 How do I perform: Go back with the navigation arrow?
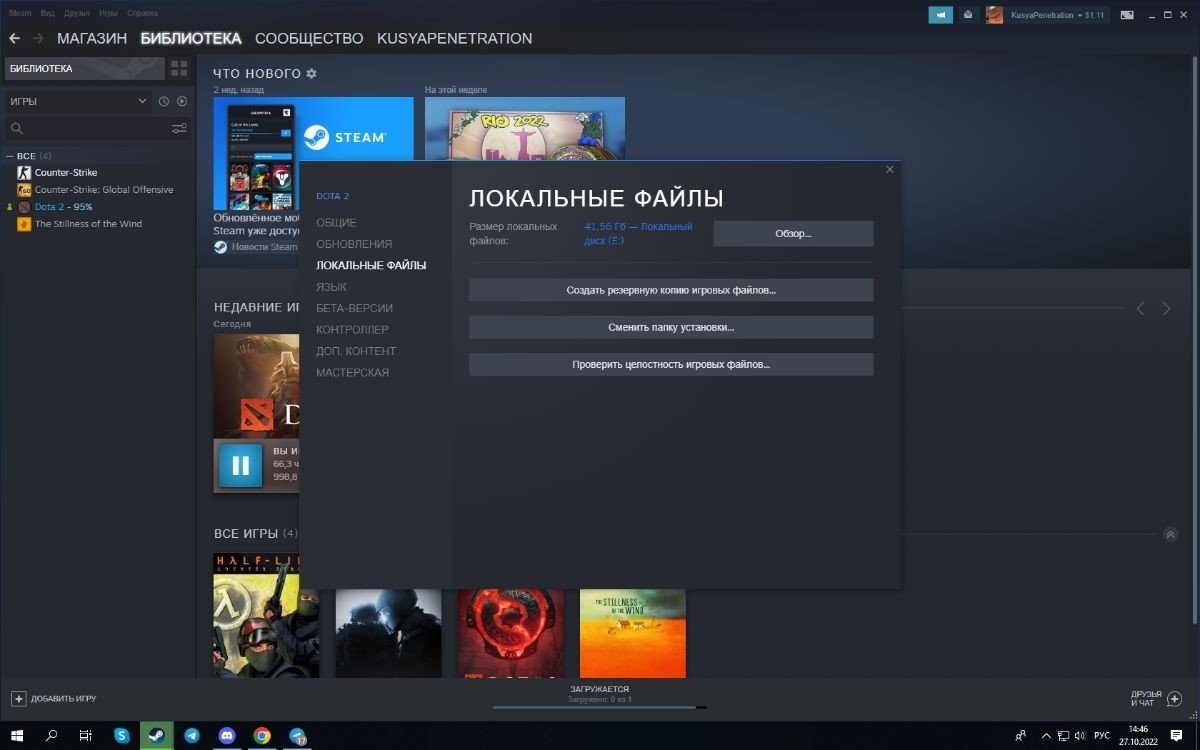click(15, 38)
